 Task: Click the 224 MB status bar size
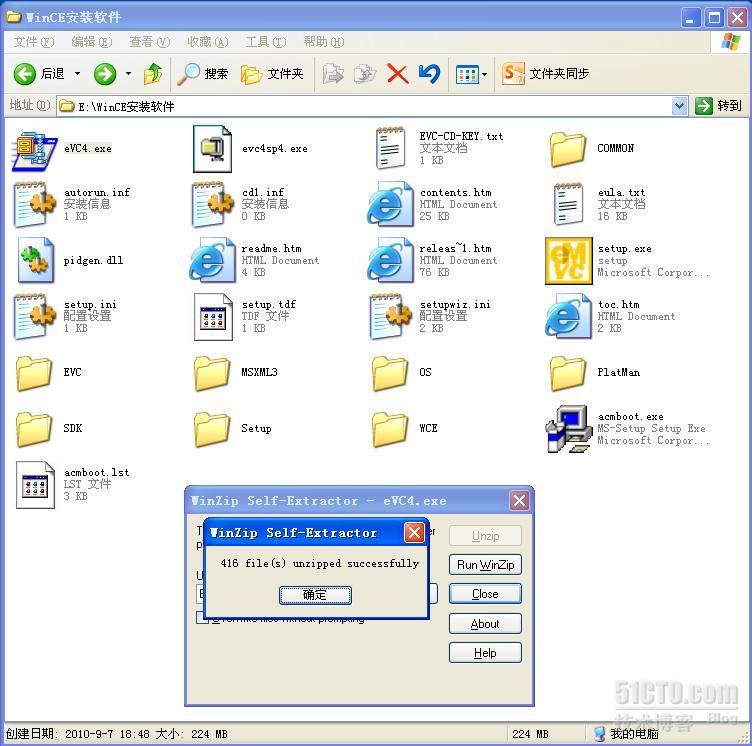530,734
